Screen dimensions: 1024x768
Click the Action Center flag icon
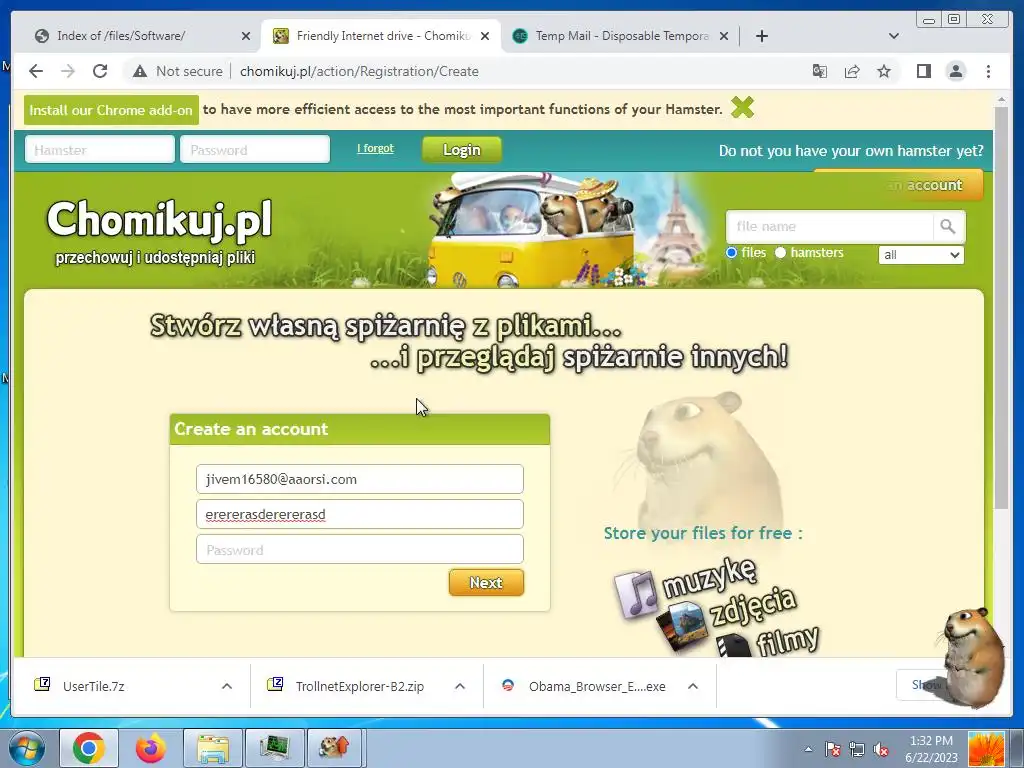[832, 749]
